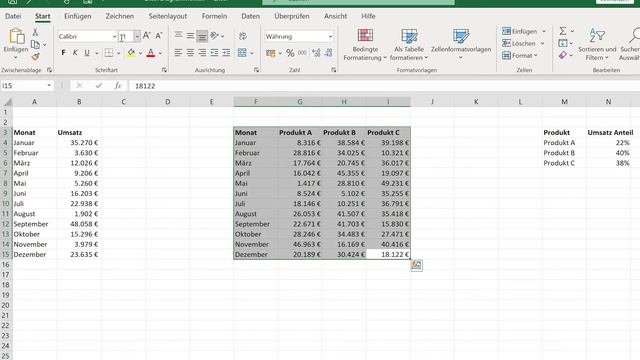Click the Copy icon in Zwischenablage

36,44
